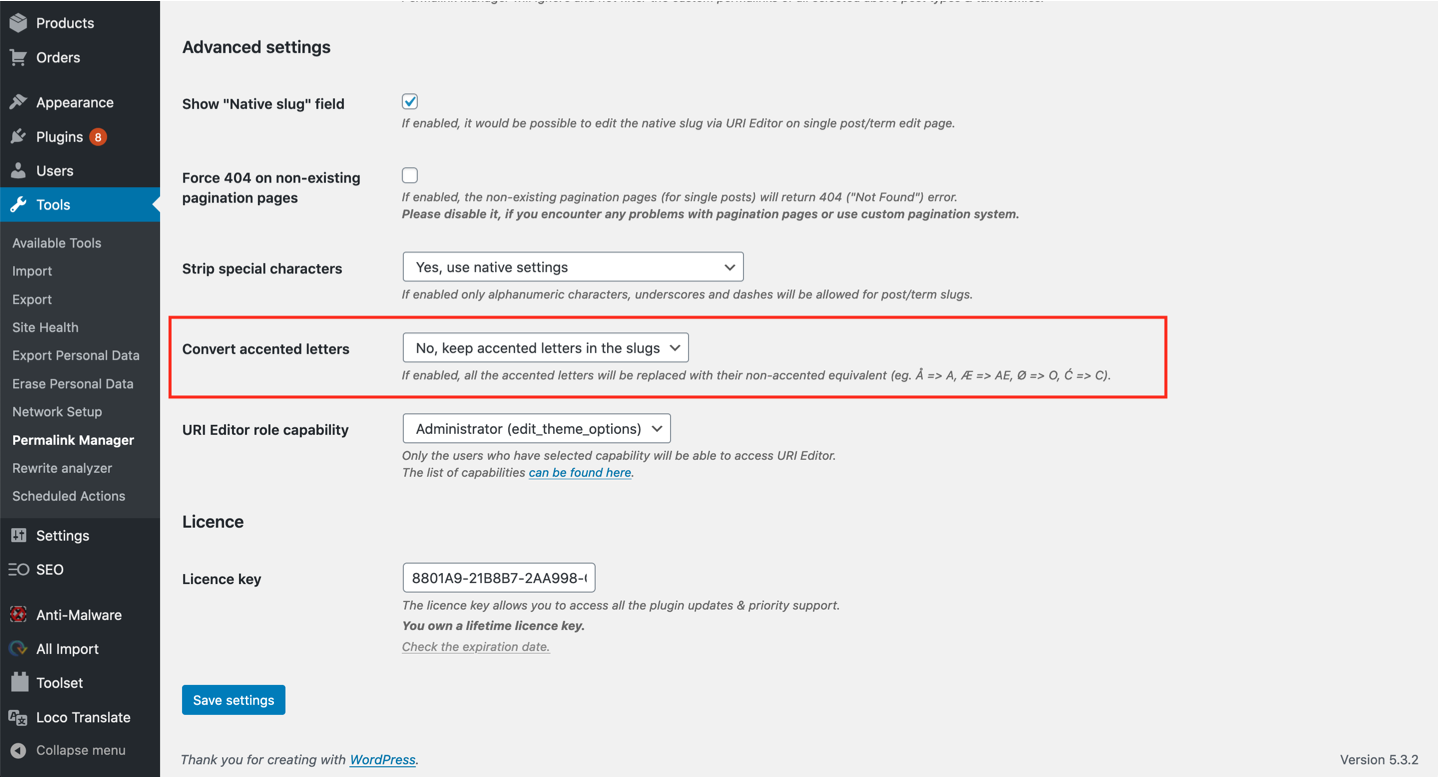Image resolution: width=1439 pixels, height=777 pixels.
Task: Click the Save settings button
Action: 234,700
